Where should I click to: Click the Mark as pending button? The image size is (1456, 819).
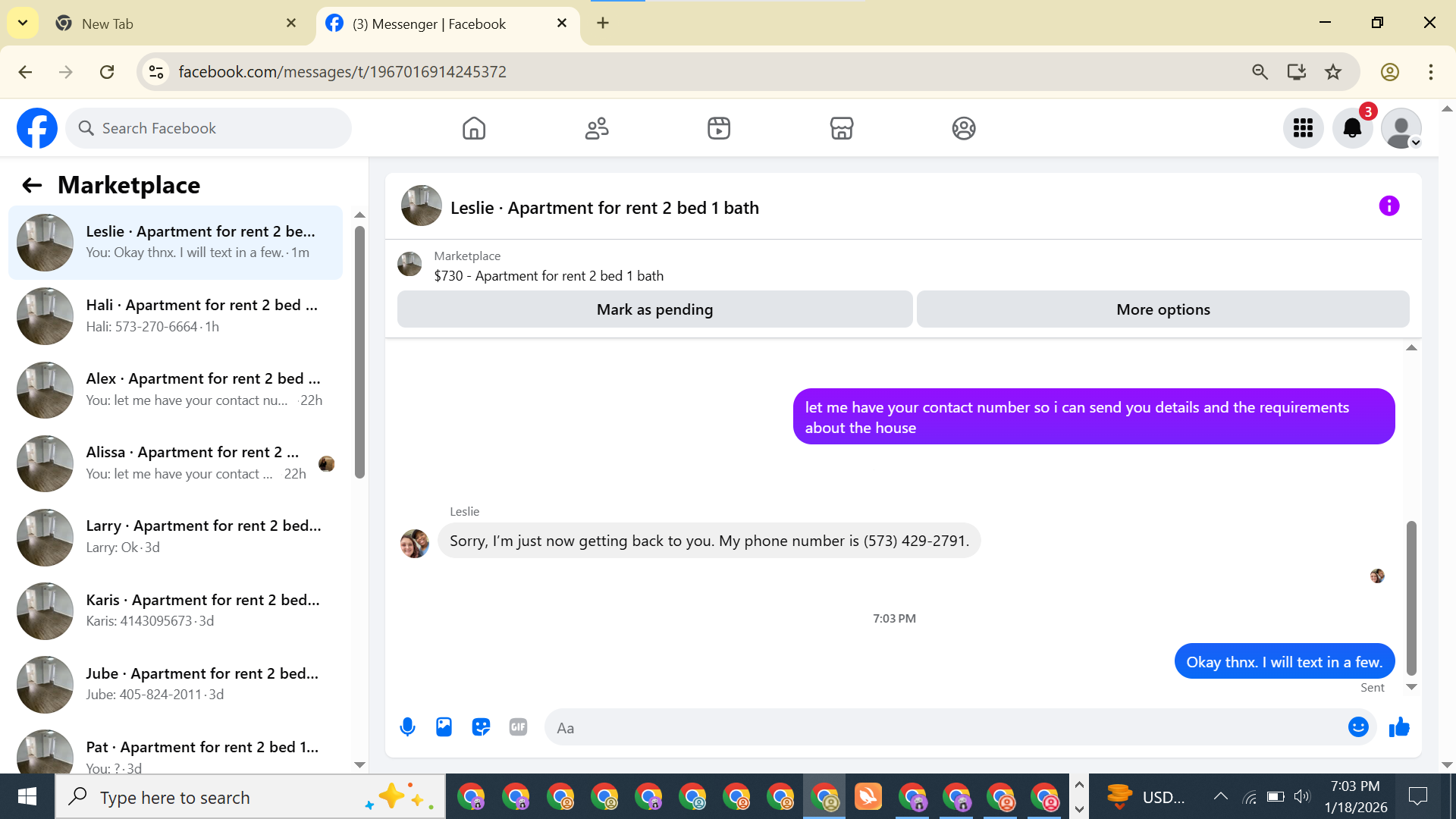pyautogui.click(x=654, y=309)
